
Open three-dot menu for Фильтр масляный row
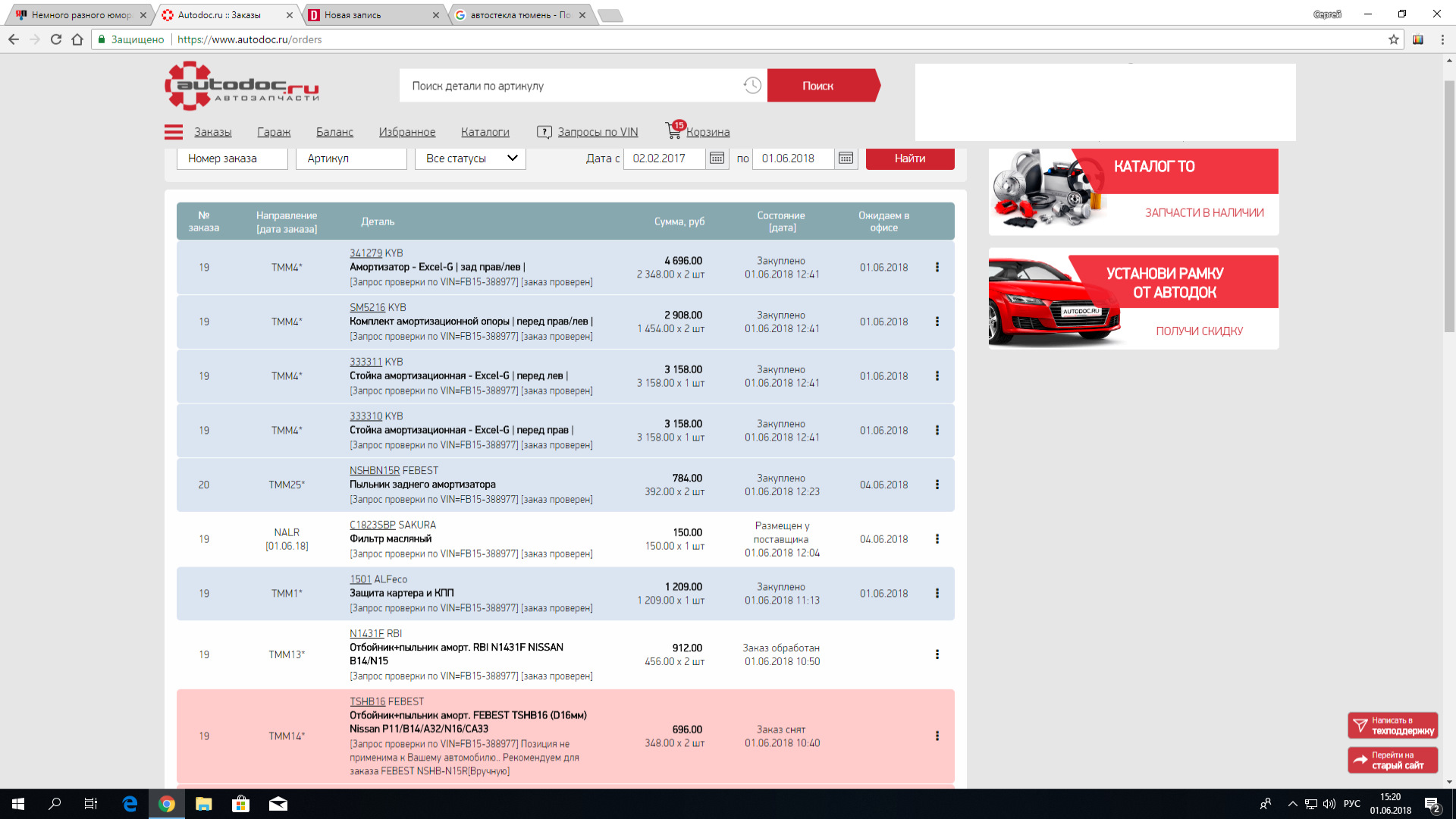[937, 539]
